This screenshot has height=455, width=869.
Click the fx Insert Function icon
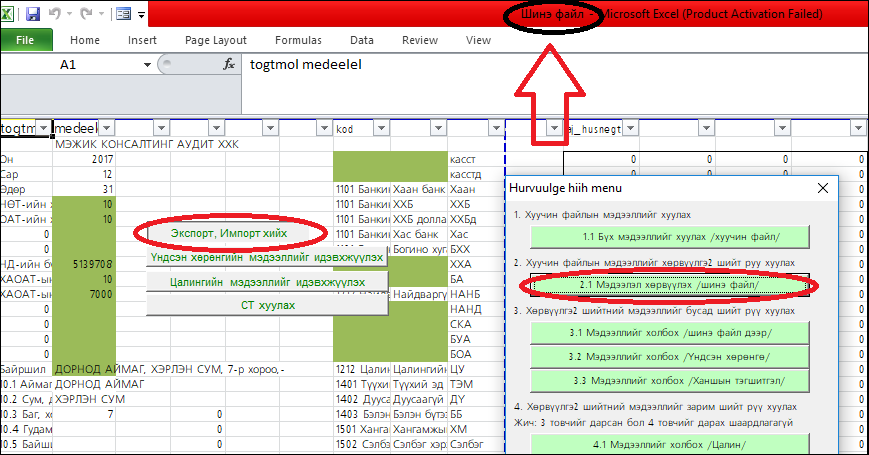pos(228,65)
